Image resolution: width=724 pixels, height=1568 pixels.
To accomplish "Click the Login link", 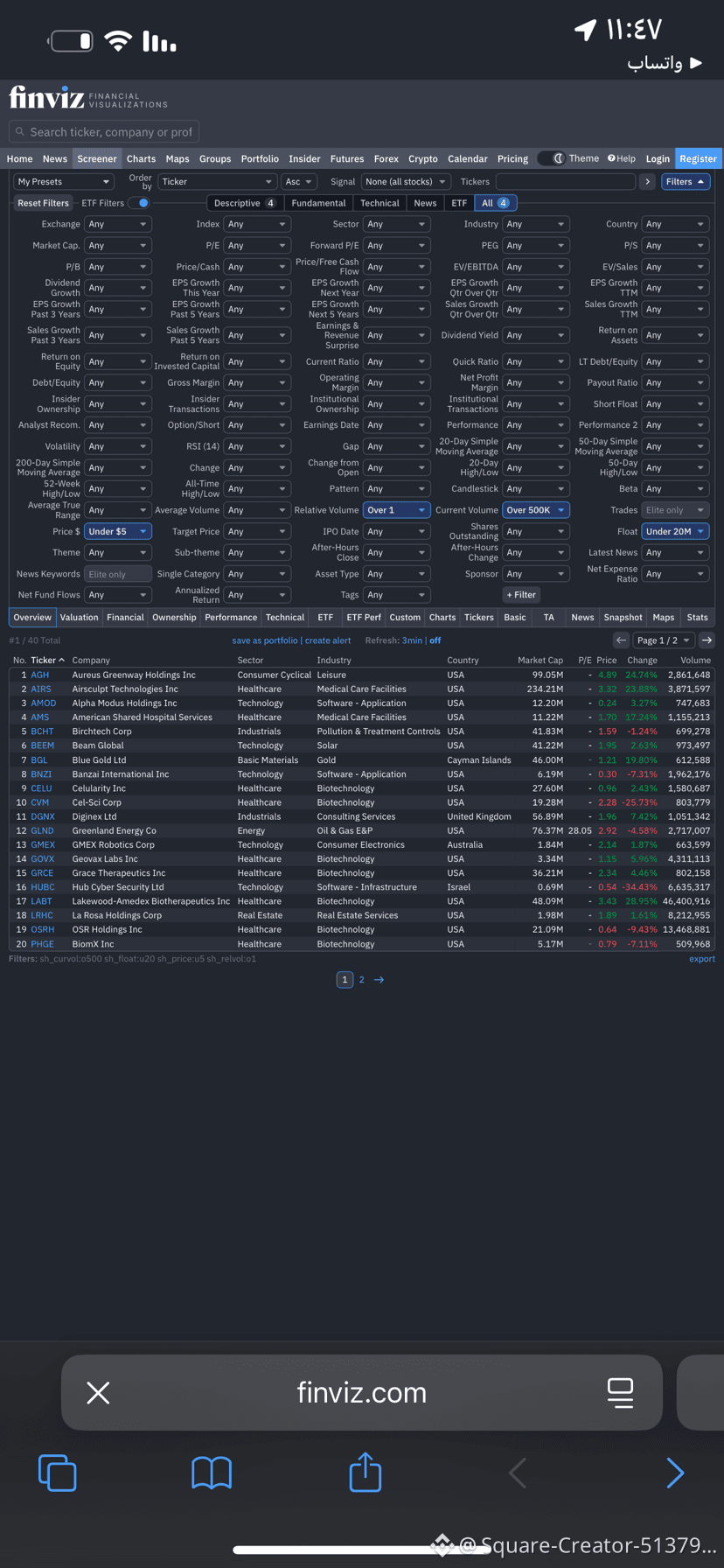I will [658, 158].
